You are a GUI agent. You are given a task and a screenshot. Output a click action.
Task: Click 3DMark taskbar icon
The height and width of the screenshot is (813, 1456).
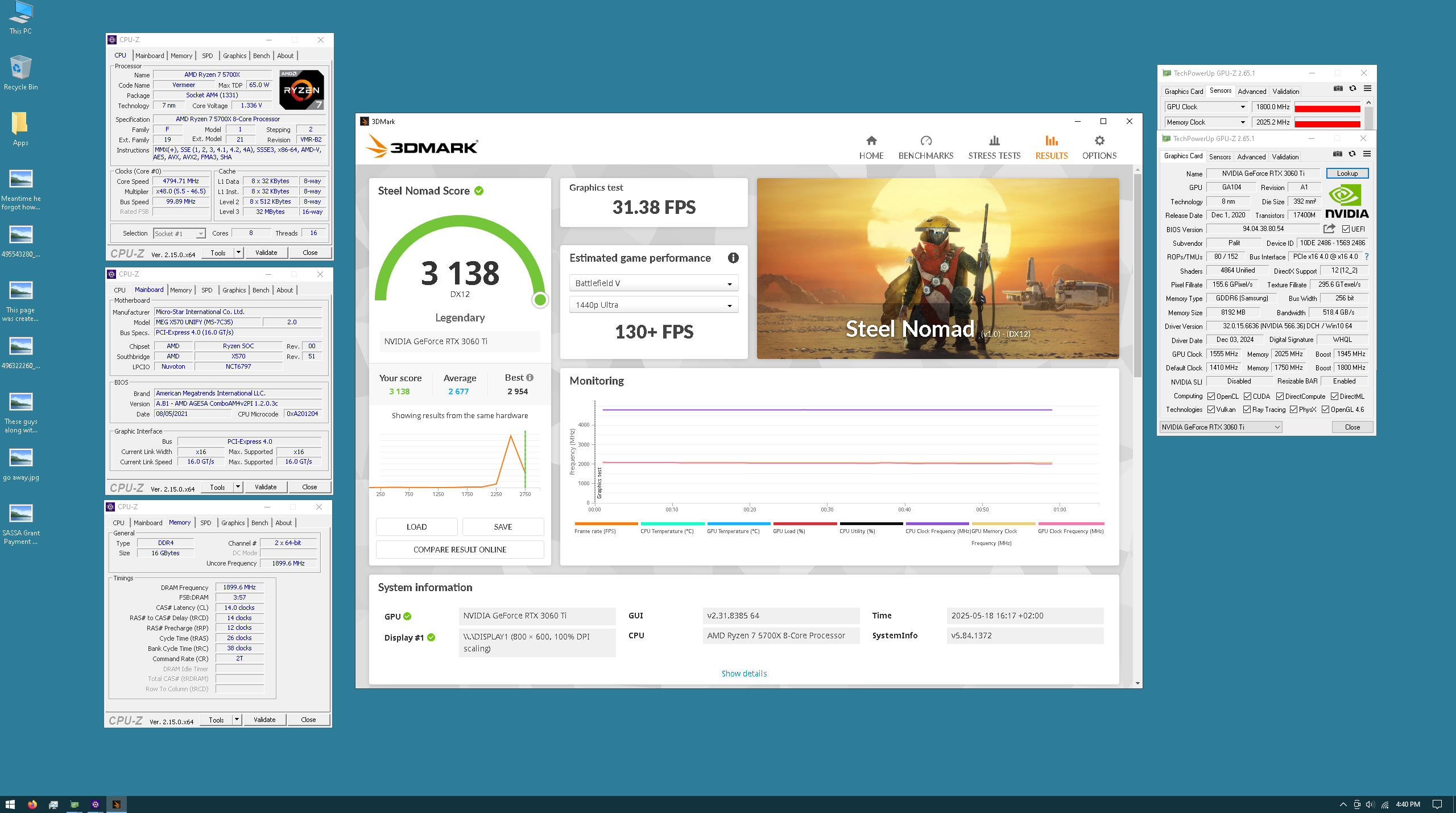coord(116,804)
